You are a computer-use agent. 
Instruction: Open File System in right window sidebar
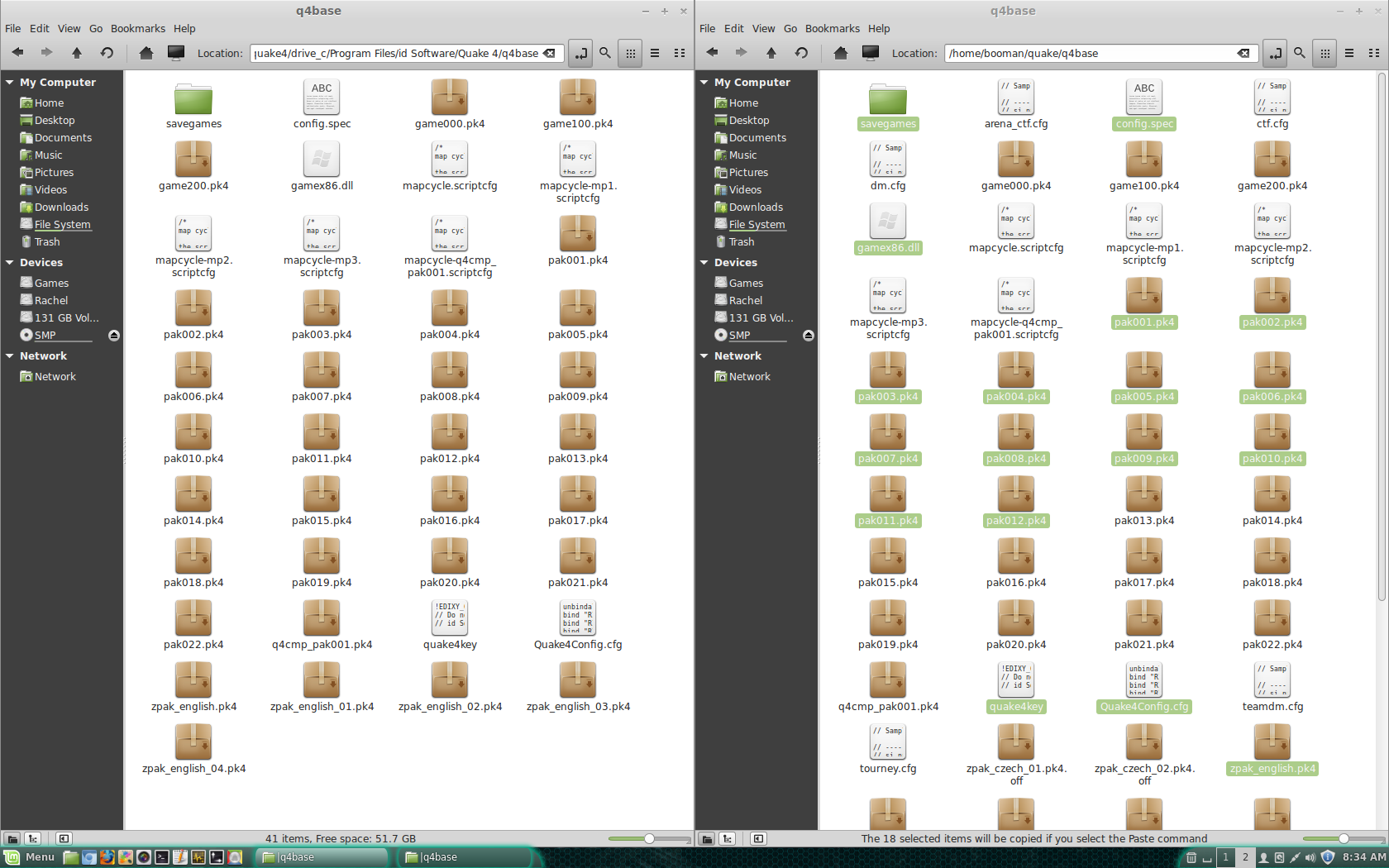757,225
